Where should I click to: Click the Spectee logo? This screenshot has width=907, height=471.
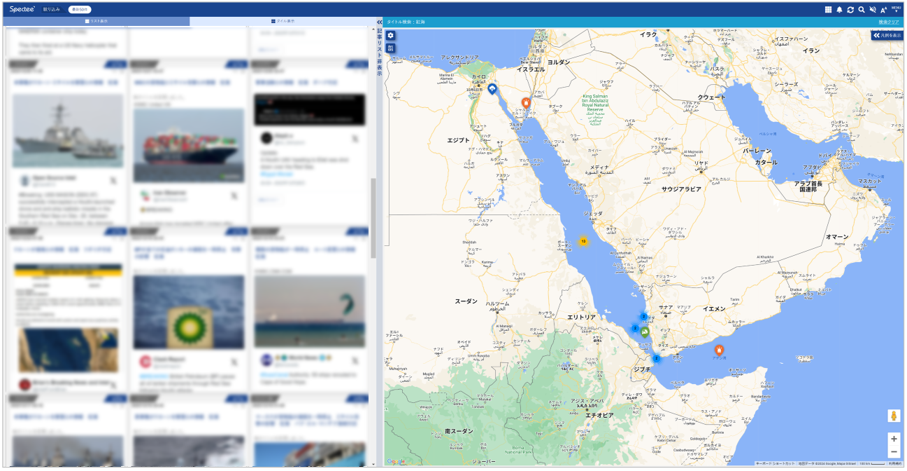click(x=22, y=9)
